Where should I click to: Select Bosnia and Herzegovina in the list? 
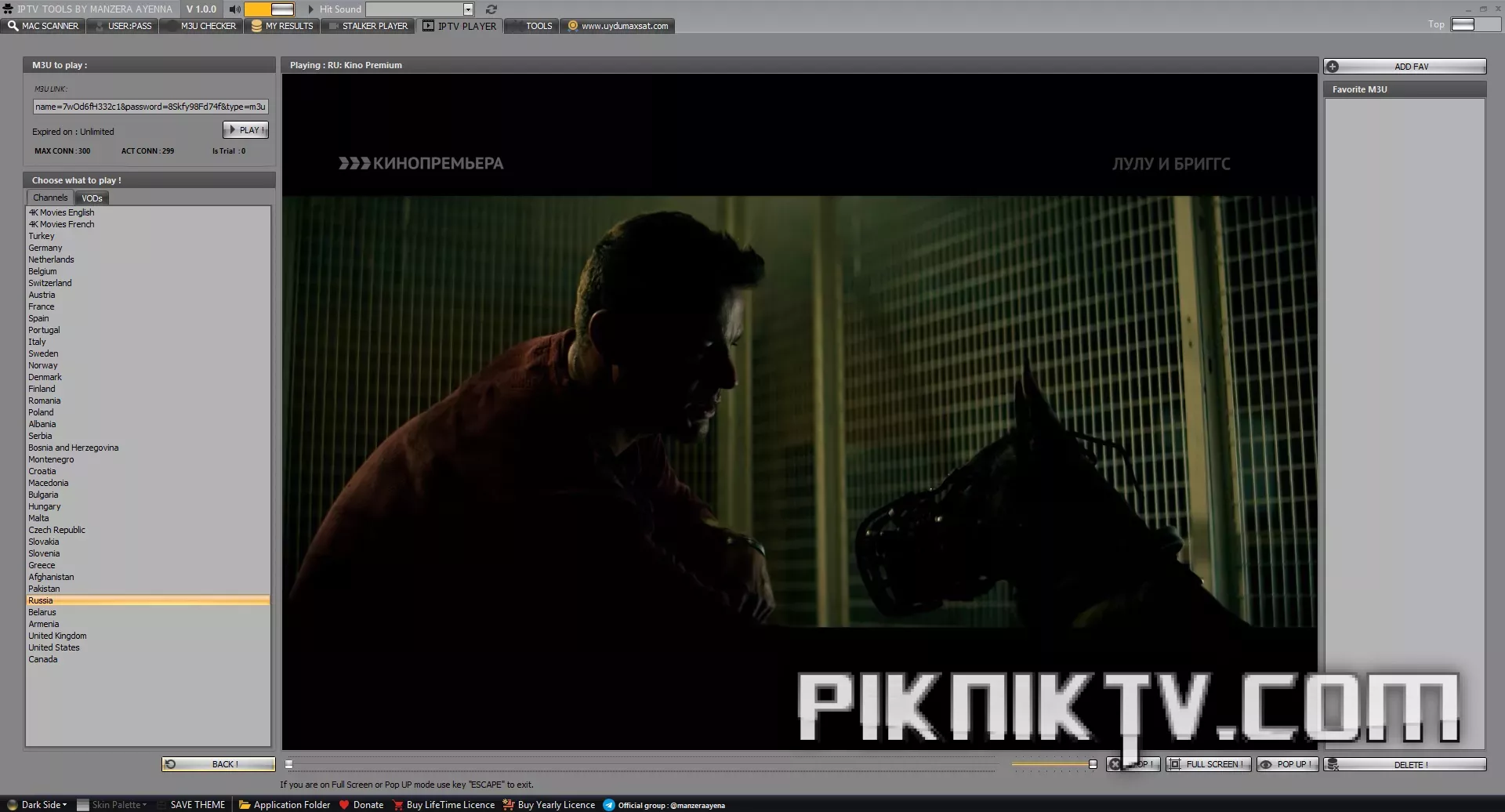(x=148, y=448)
